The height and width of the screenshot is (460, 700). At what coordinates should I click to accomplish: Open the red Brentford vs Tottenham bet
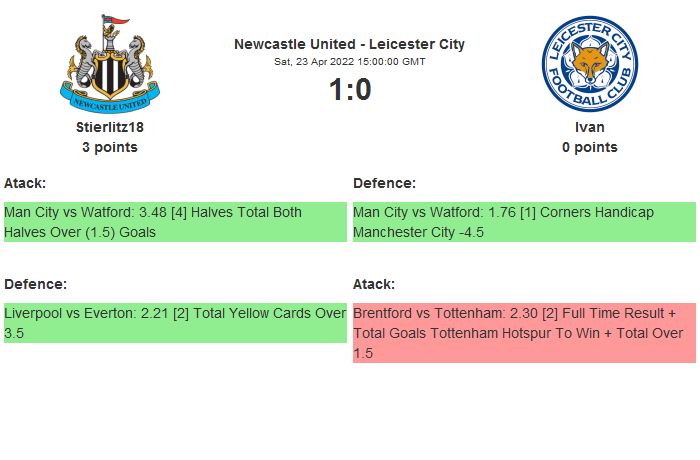523,333
